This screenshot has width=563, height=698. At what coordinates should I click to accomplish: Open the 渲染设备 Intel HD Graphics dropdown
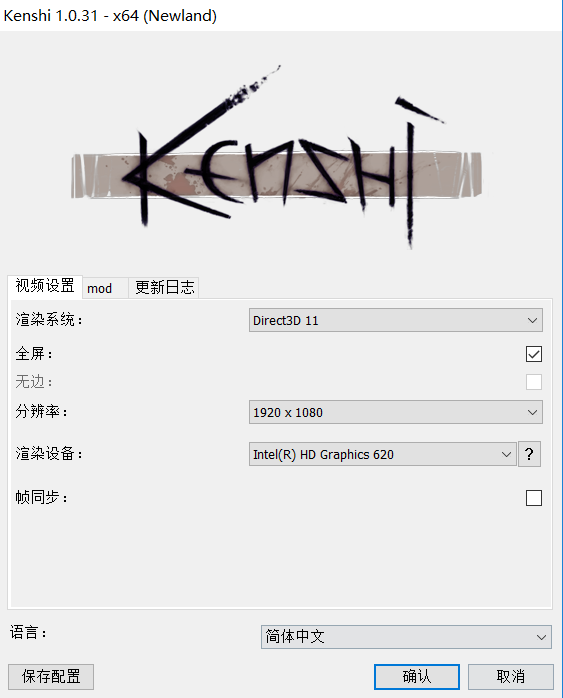383,454
